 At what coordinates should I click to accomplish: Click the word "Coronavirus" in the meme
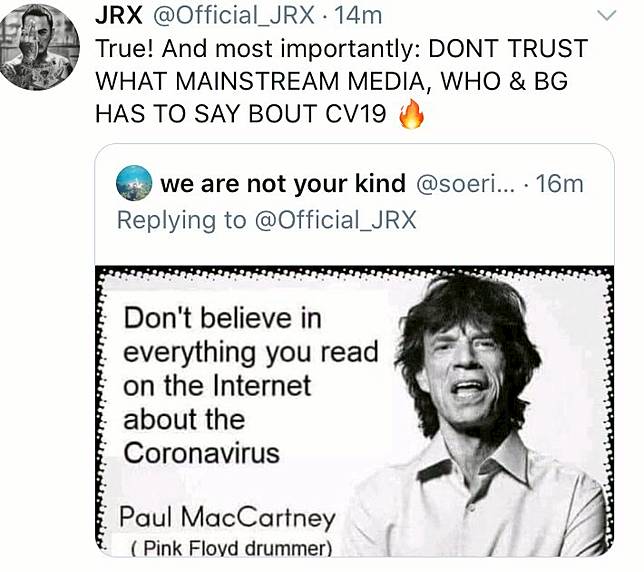(x=201, y=451)
